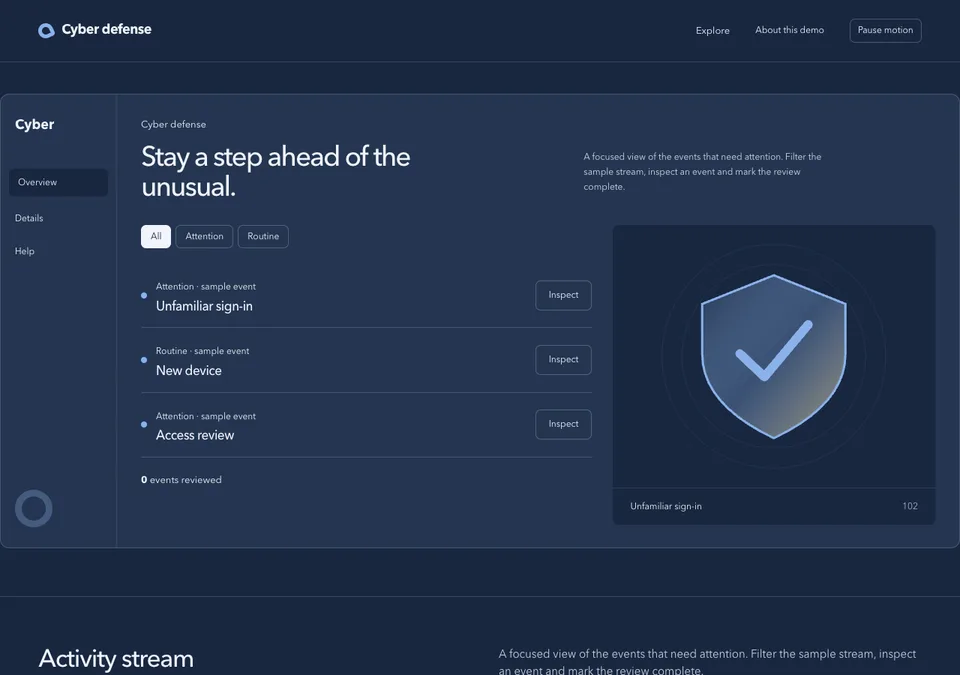Click the Unfamiliar sign-in event title

[204, 306]
